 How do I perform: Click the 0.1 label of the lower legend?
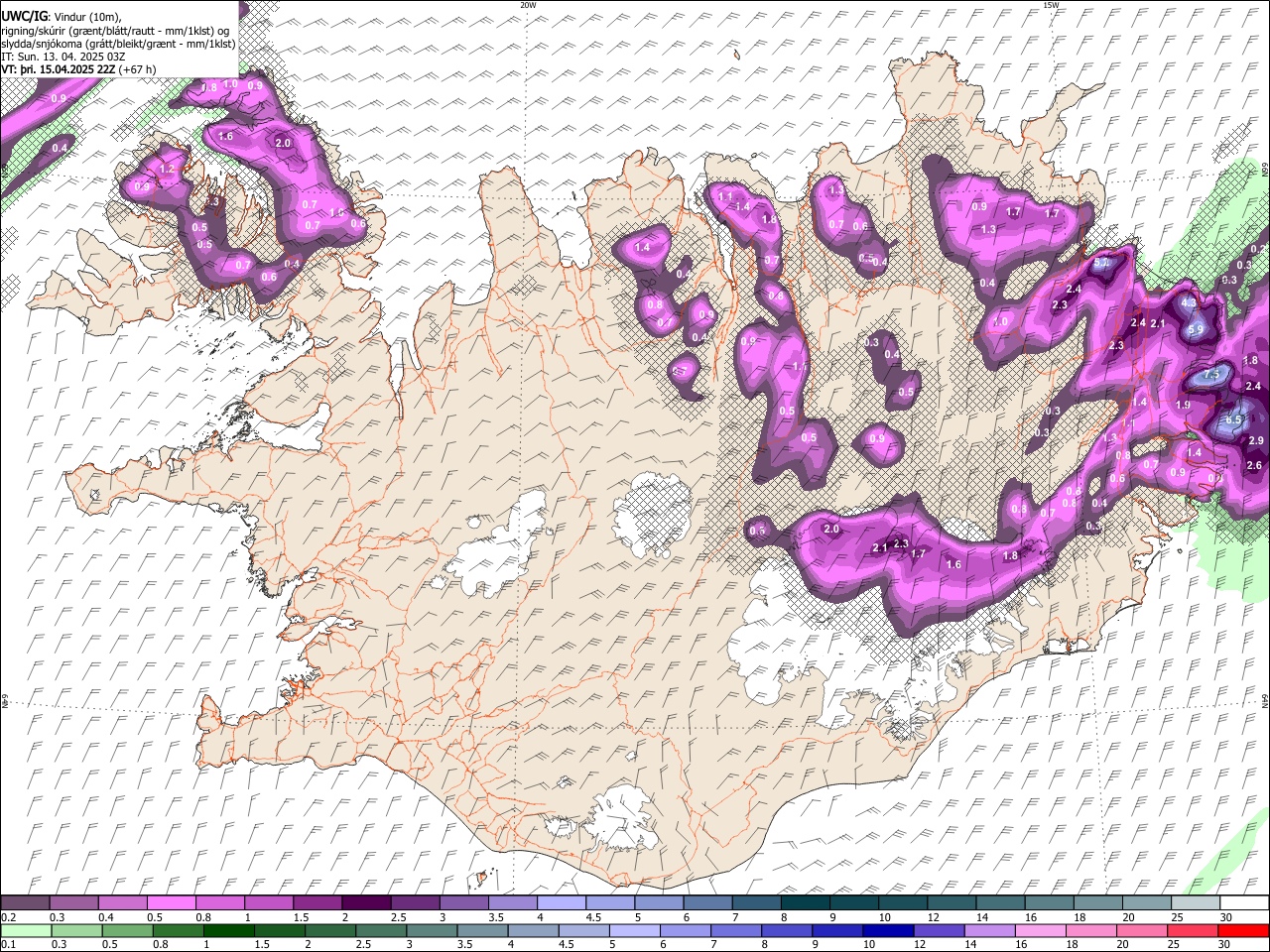click(x=9, y=944)
